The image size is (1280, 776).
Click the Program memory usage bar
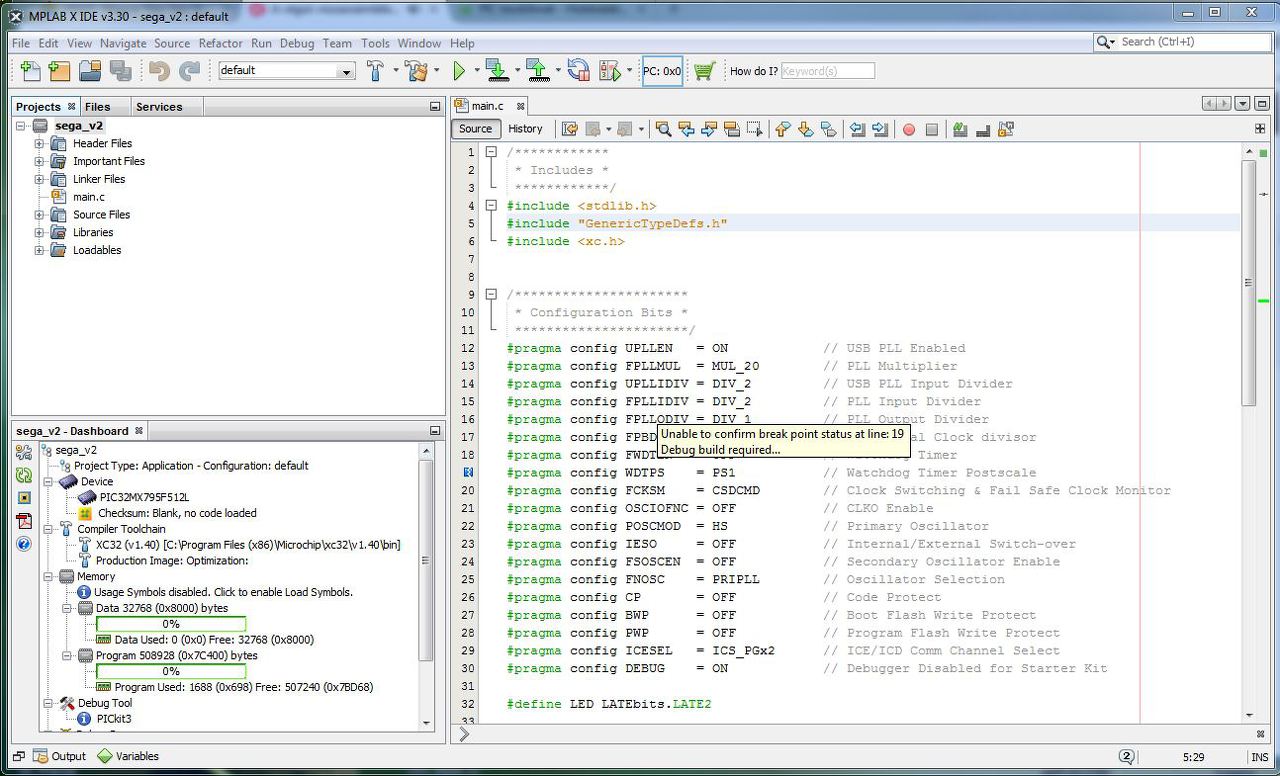click(171, 671)
